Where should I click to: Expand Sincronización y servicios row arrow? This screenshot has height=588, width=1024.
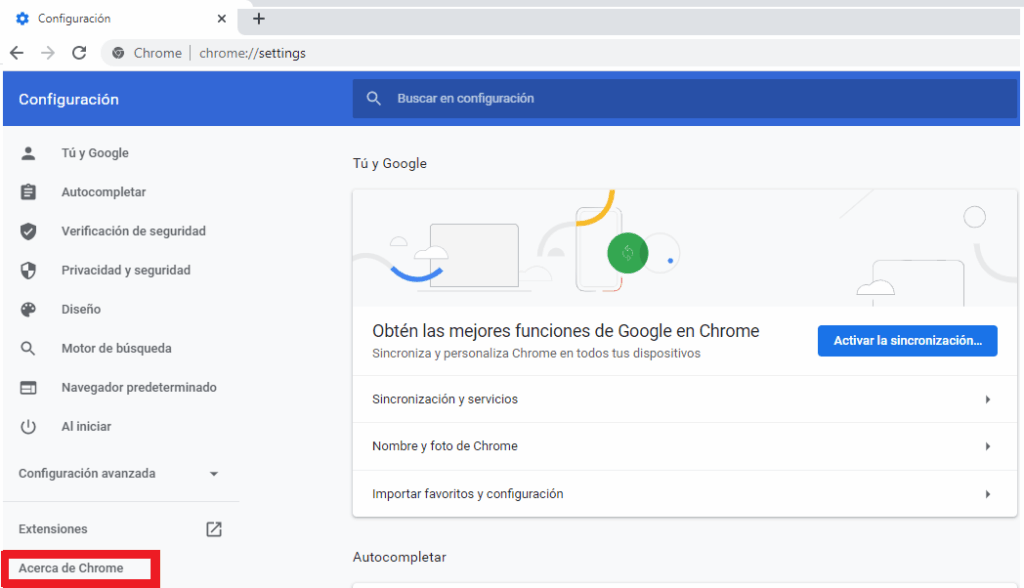987,399
